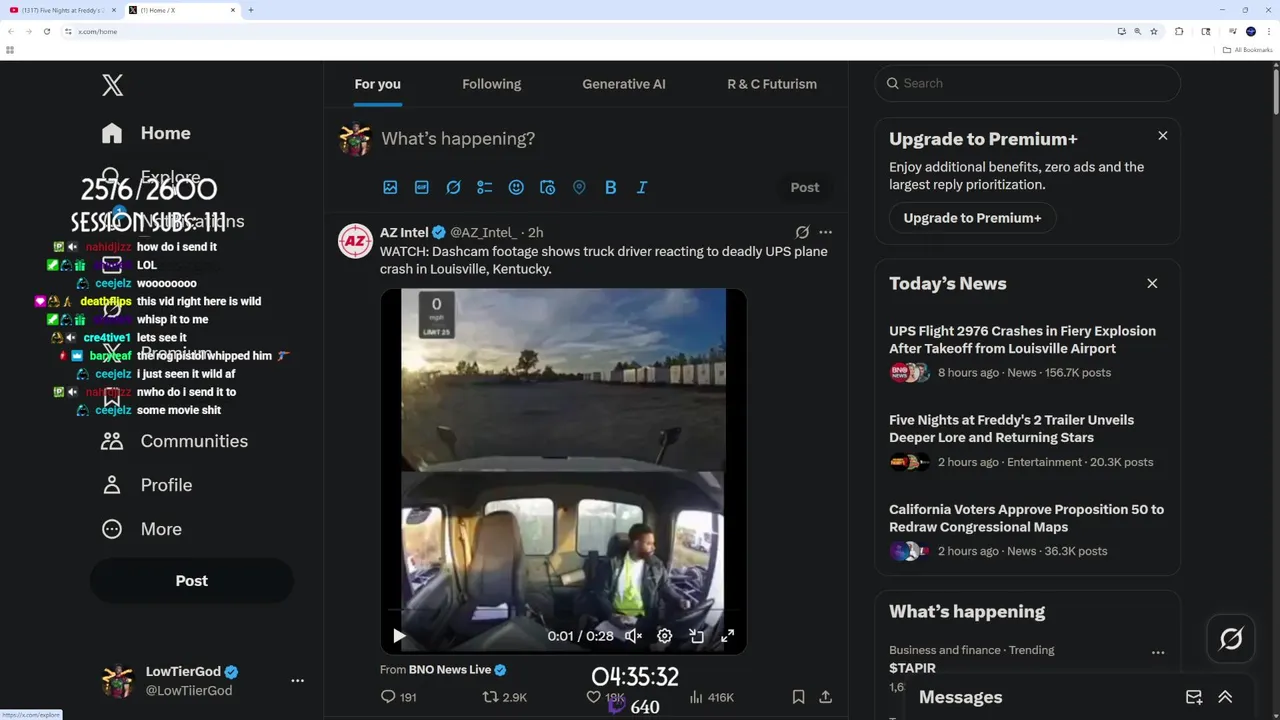Switch the video to fullscreen
The width and height of the screenshot is (1280, 720).
tap(728, 636)
